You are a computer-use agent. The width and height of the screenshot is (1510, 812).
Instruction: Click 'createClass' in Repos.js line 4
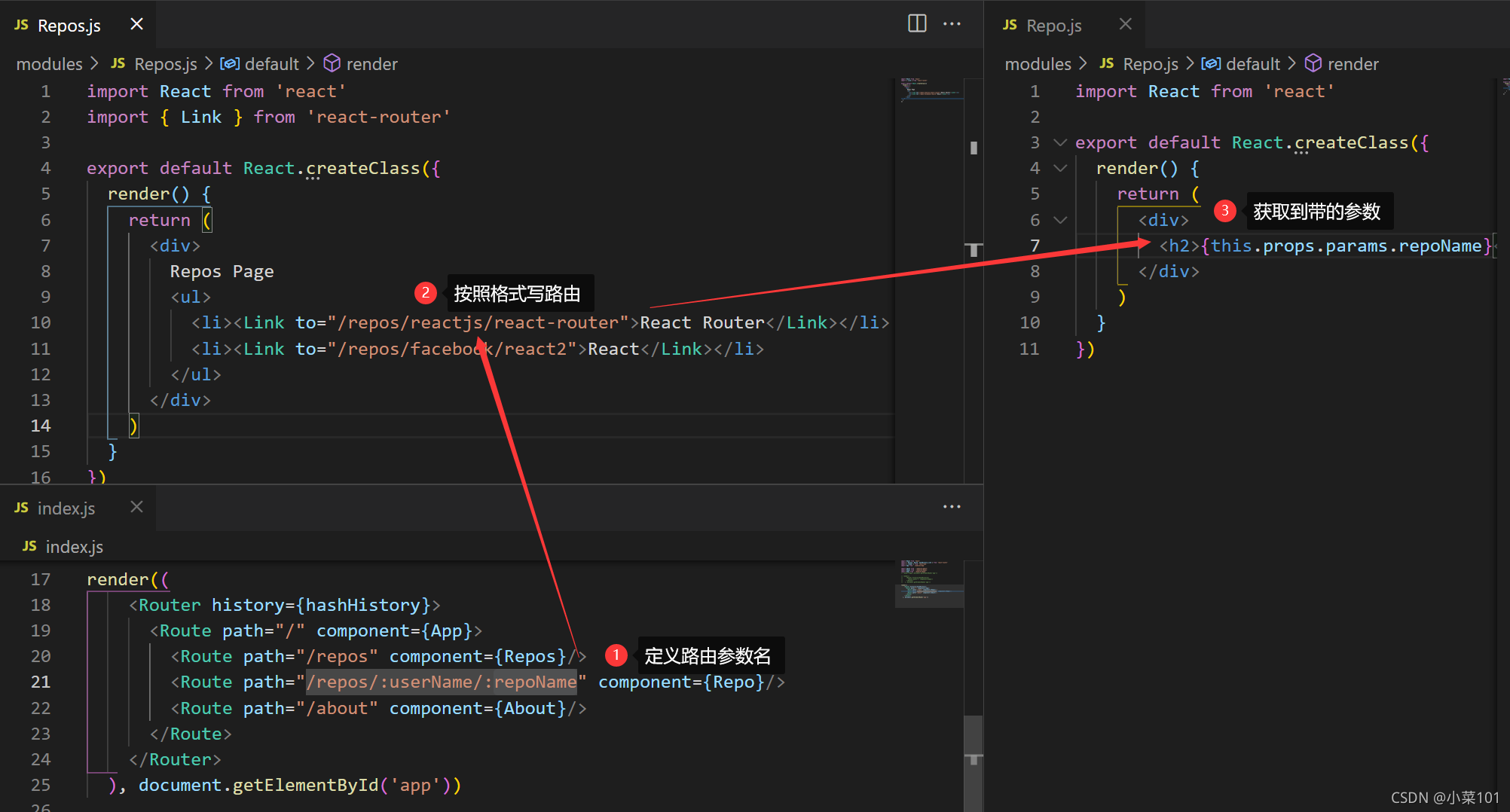pos(362,168)
